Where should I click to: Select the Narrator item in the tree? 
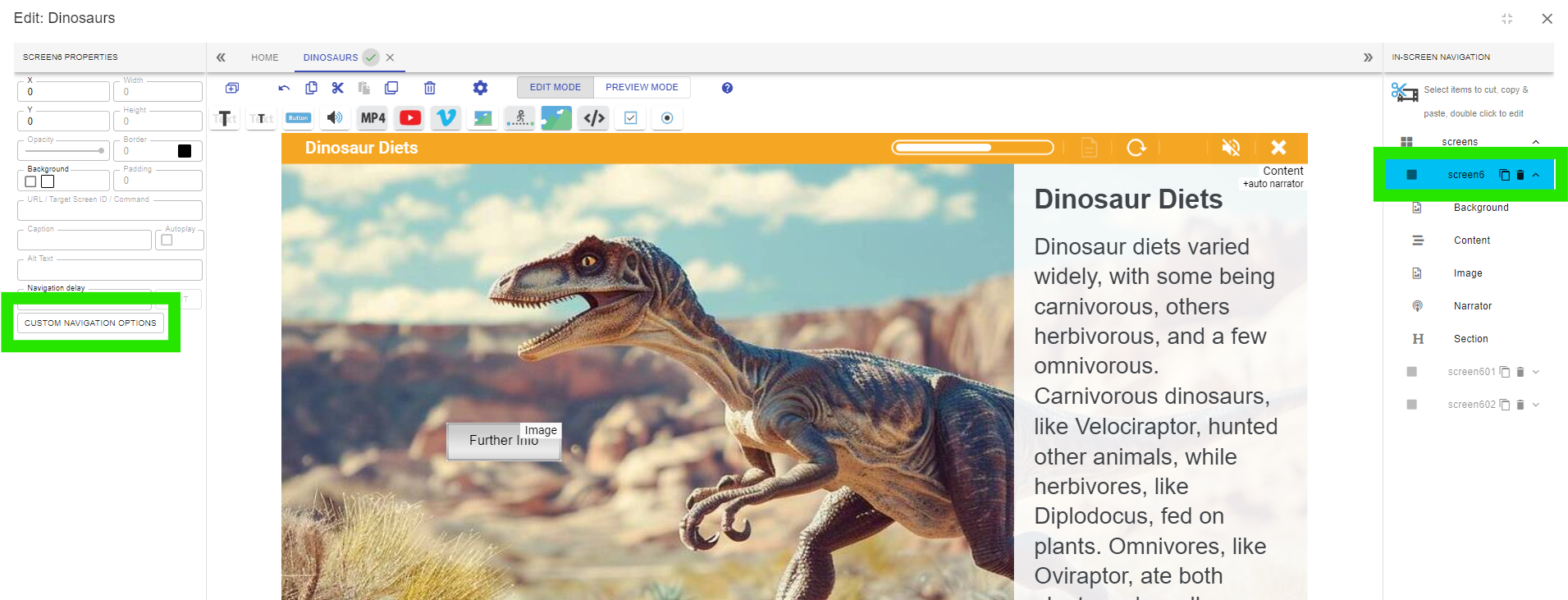(x=1473, y=306)
